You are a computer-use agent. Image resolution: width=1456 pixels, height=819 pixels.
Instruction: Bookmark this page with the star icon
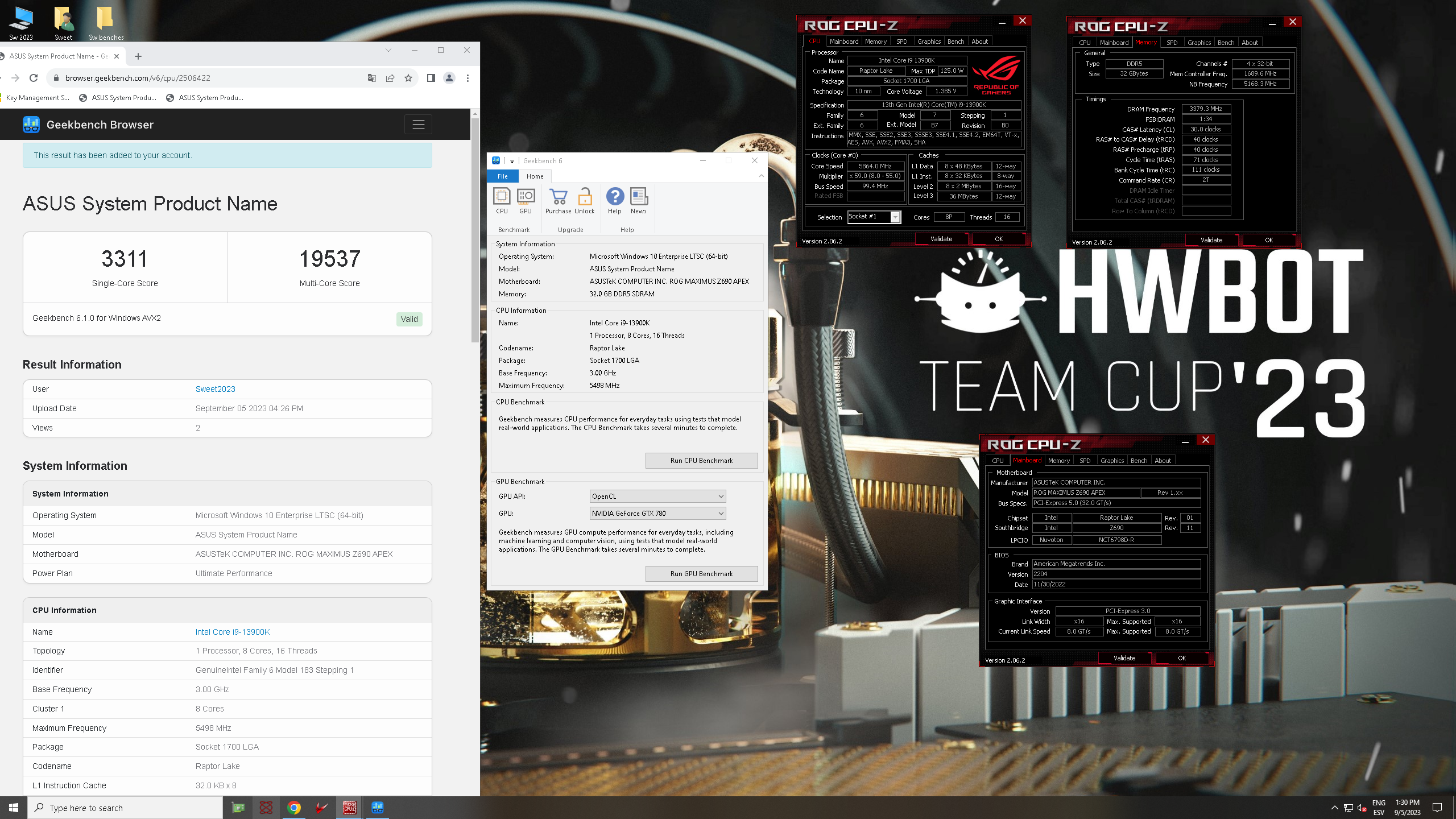click(408, 78)
